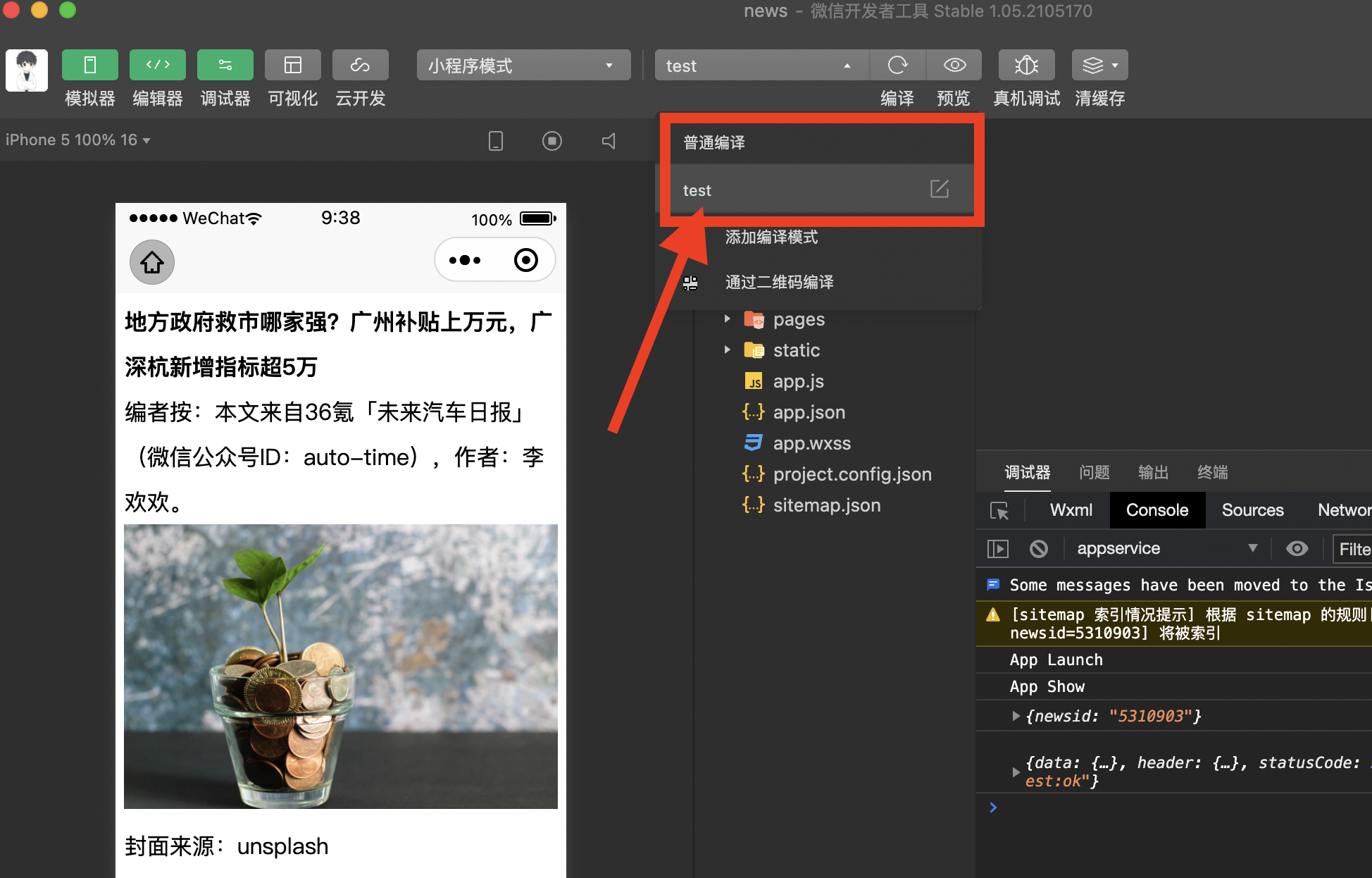This screenshot has width=1372, height=878.
Task: Switch to the Sources tab
Action: 1252,510
